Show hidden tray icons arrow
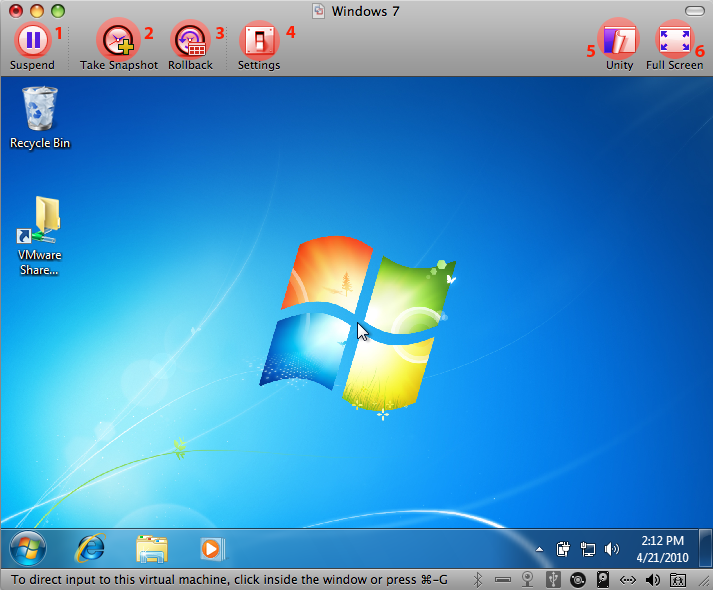Viewport: 713px width, 590px height. coord(539,550)
